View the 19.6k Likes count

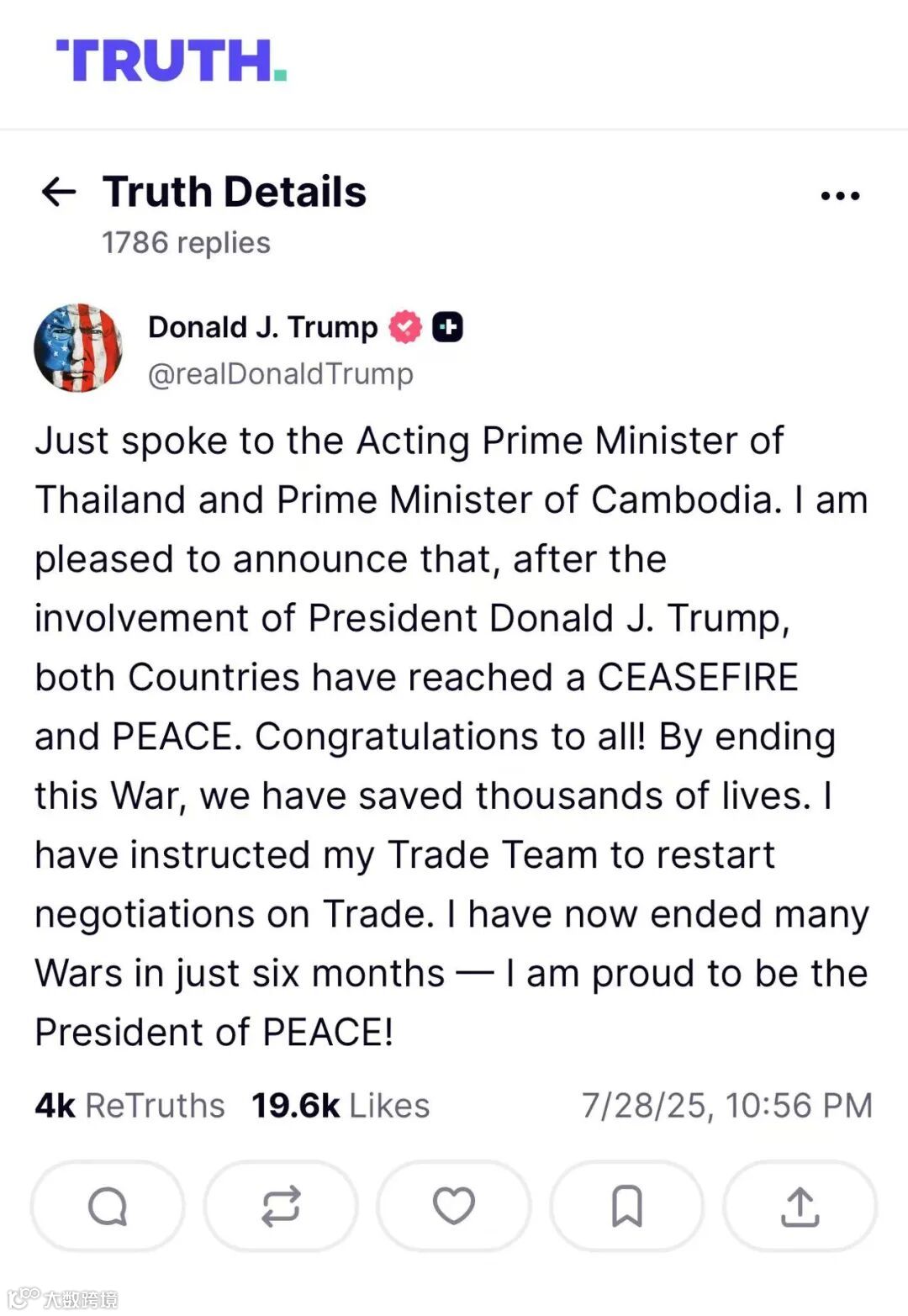pyautogui.click(x=340, y=1105)
